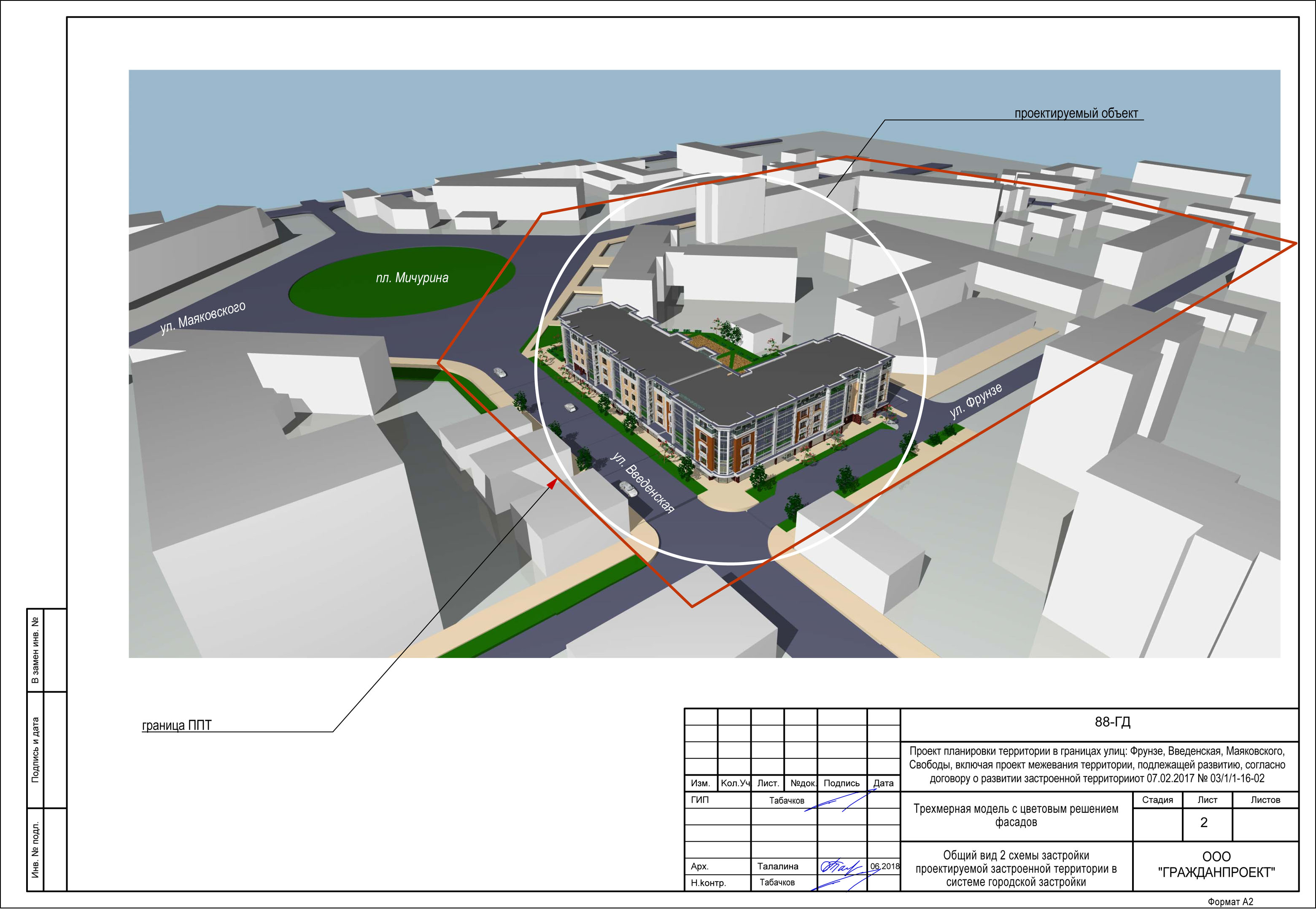Select the drawing code "88-ГД"
This screenshot has width=1316, height=909.
click(x=1112, y=722)
